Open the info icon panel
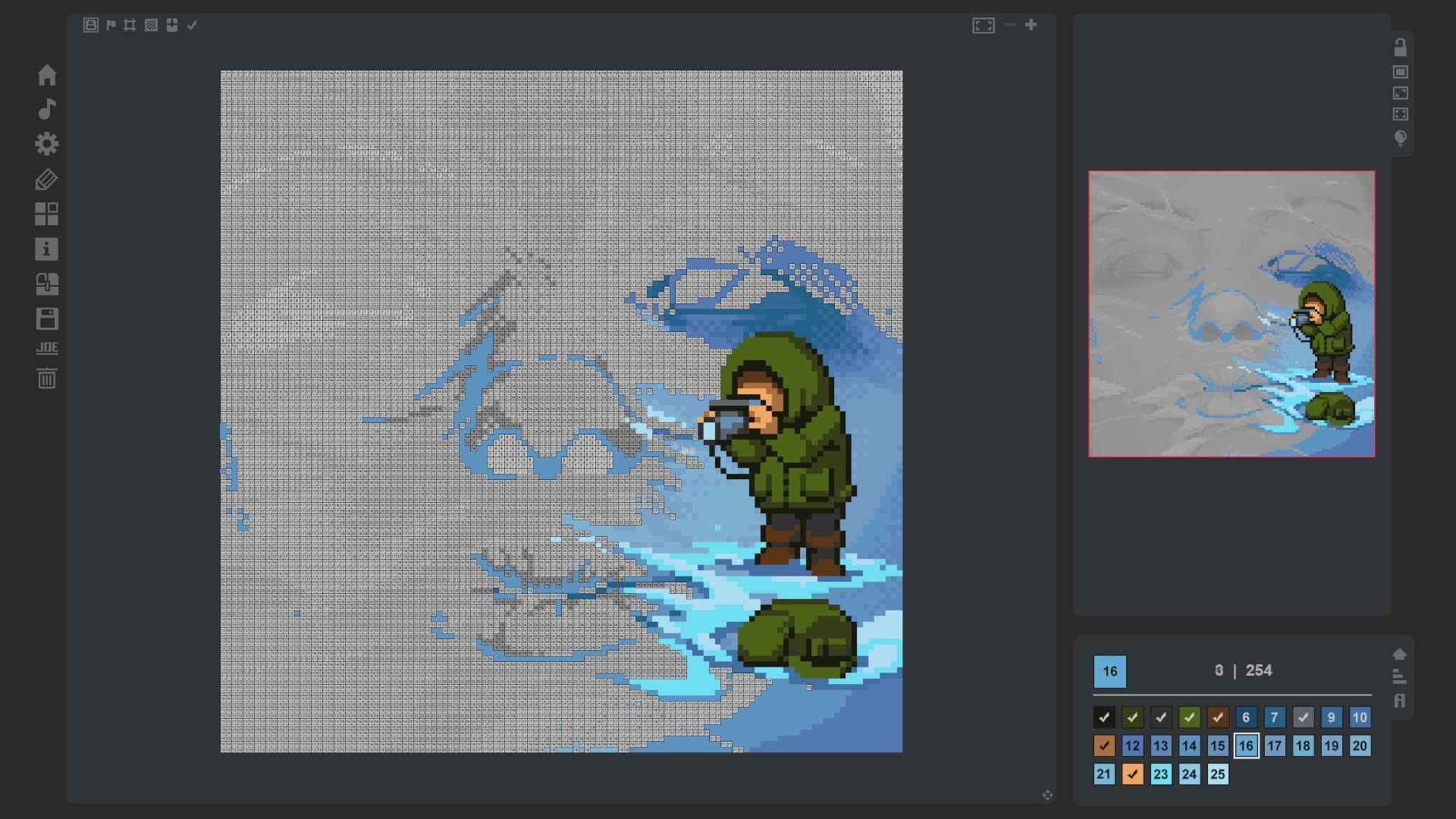1456x819 pixels. [x=47, y=249]
